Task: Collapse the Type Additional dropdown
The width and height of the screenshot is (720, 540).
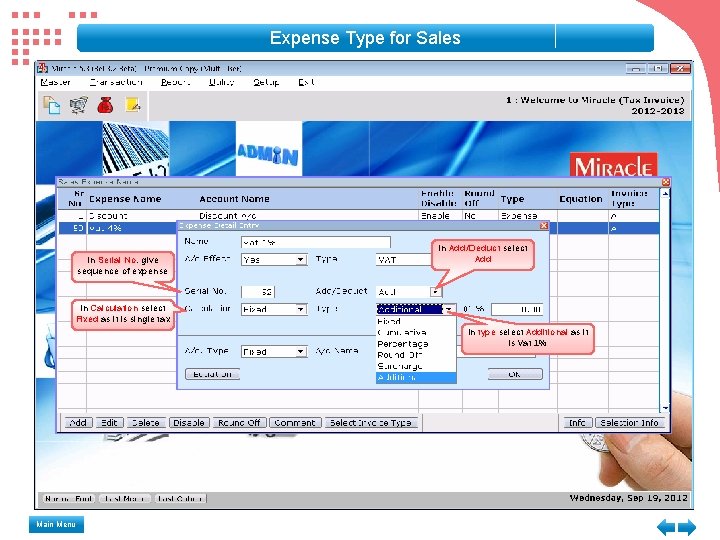Action: pos(449,309)
